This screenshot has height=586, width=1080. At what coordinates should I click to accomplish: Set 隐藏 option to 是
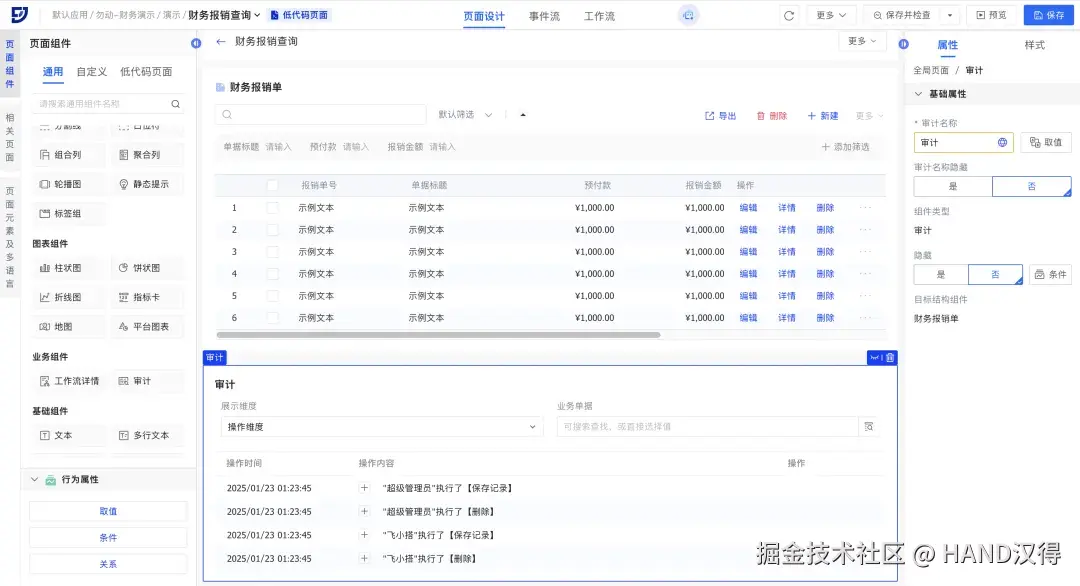[x=941, y=275]
